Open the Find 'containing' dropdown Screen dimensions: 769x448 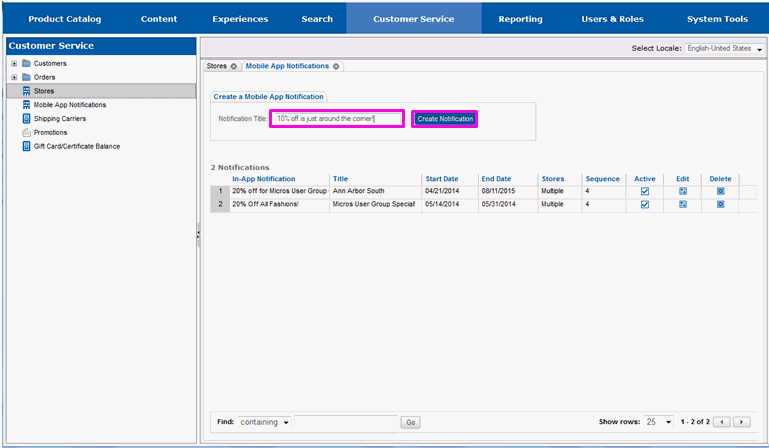click(x=265, y=422)
